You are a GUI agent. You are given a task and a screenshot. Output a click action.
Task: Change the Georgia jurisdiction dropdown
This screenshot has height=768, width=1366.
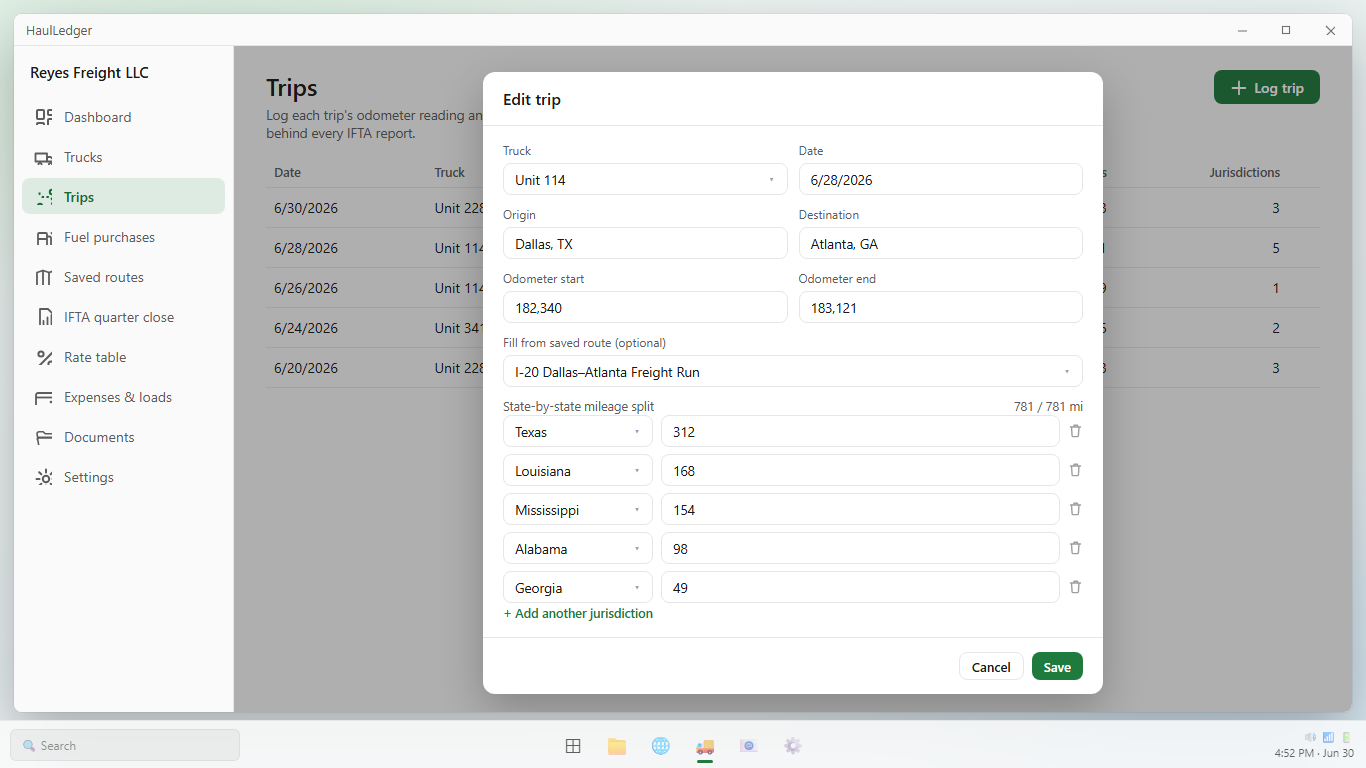(578, 588)
